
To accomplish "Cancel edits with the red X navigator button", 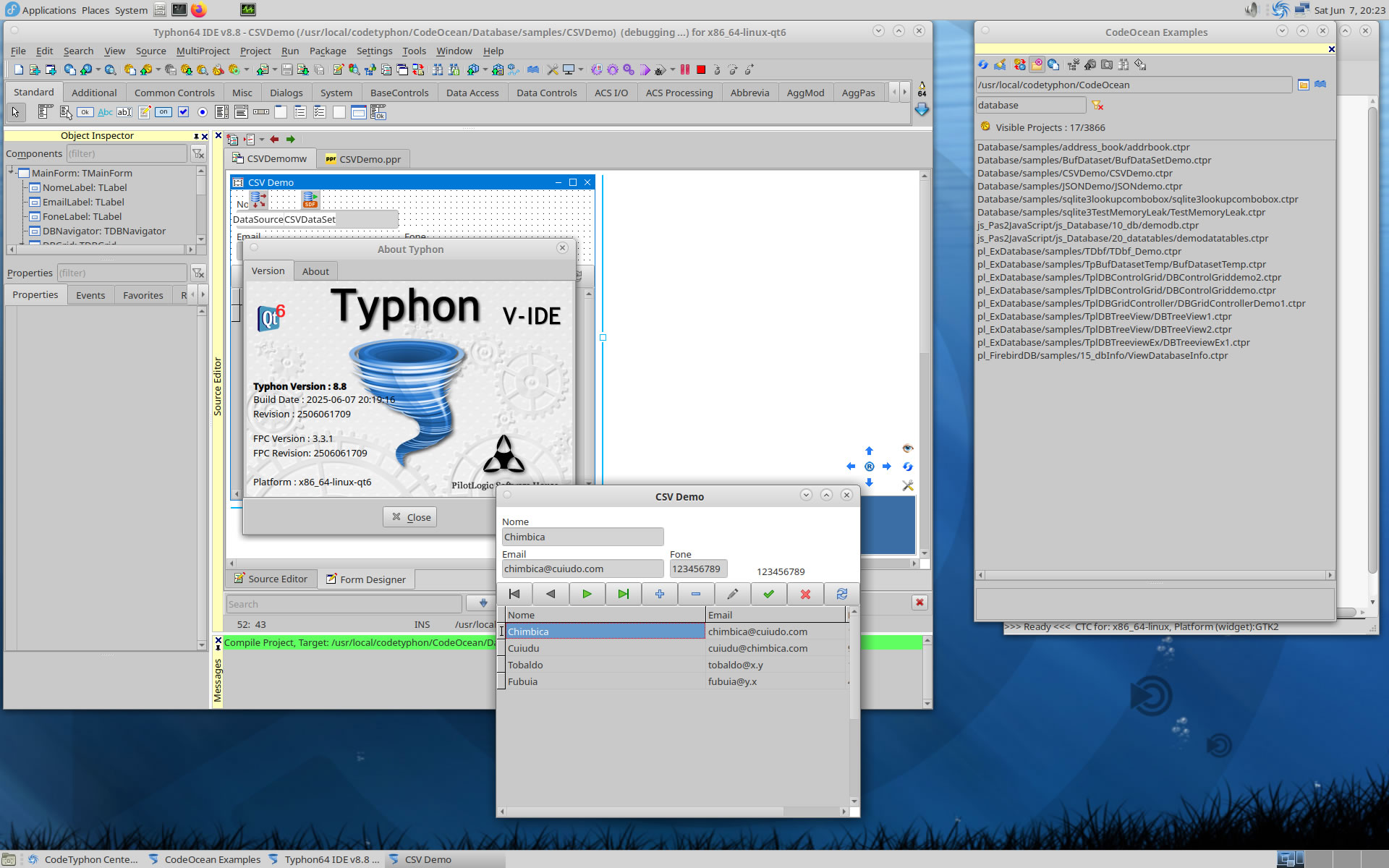I will pos(805,594).
